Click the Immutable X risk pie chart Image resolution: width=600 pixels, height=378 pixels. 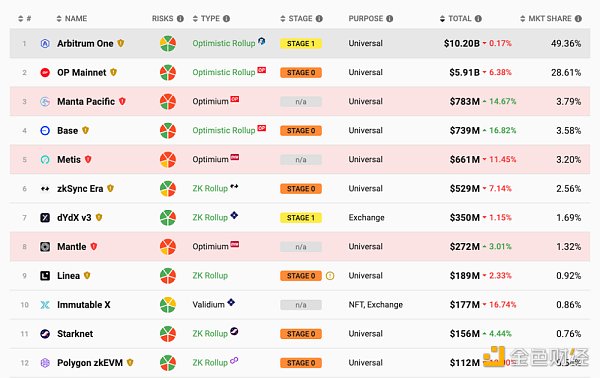(x=168, y=305)
